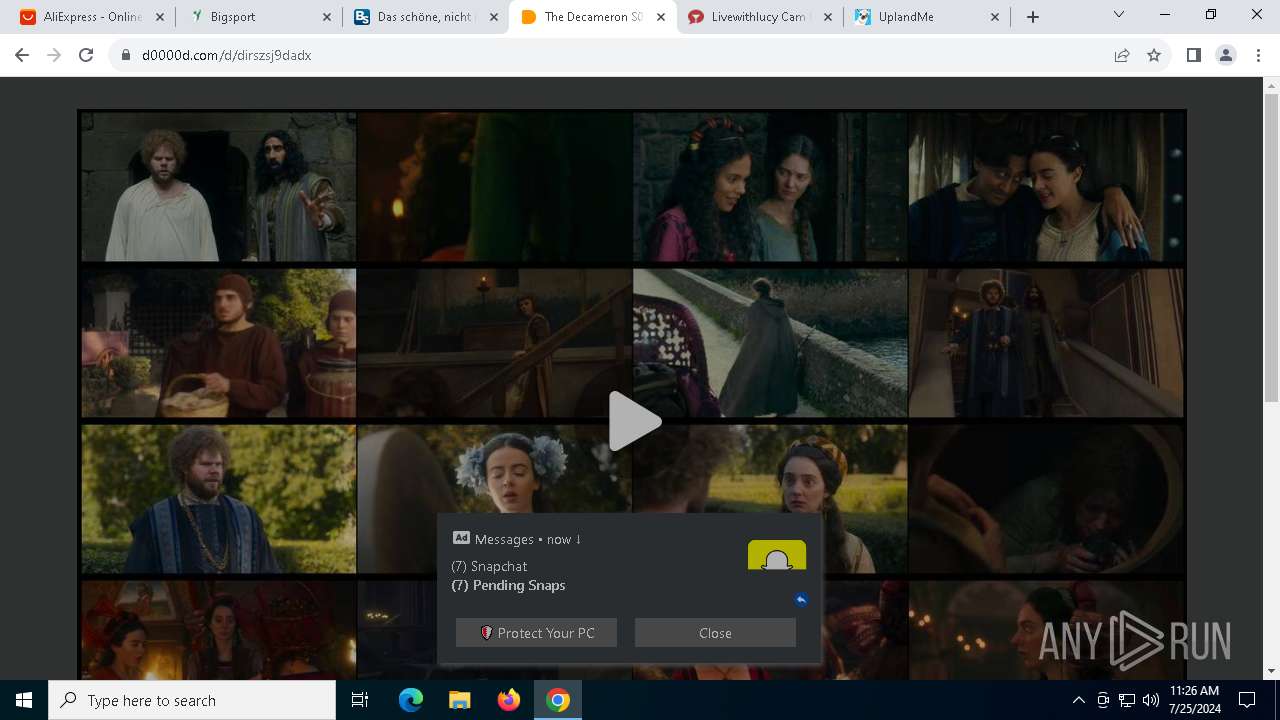
Task: Open the taskbar clock and date
Action: [1194, 700]
